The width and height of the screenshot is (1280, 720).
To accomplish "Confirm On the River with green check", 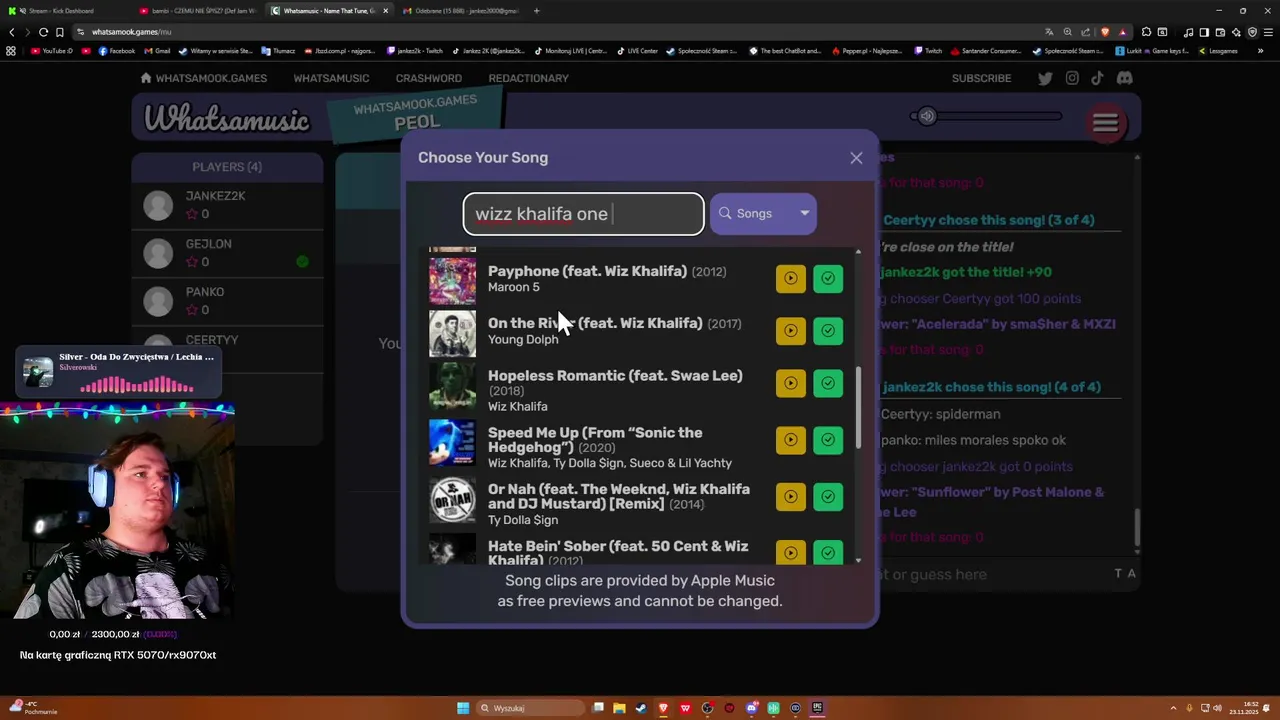I will 828,331.
